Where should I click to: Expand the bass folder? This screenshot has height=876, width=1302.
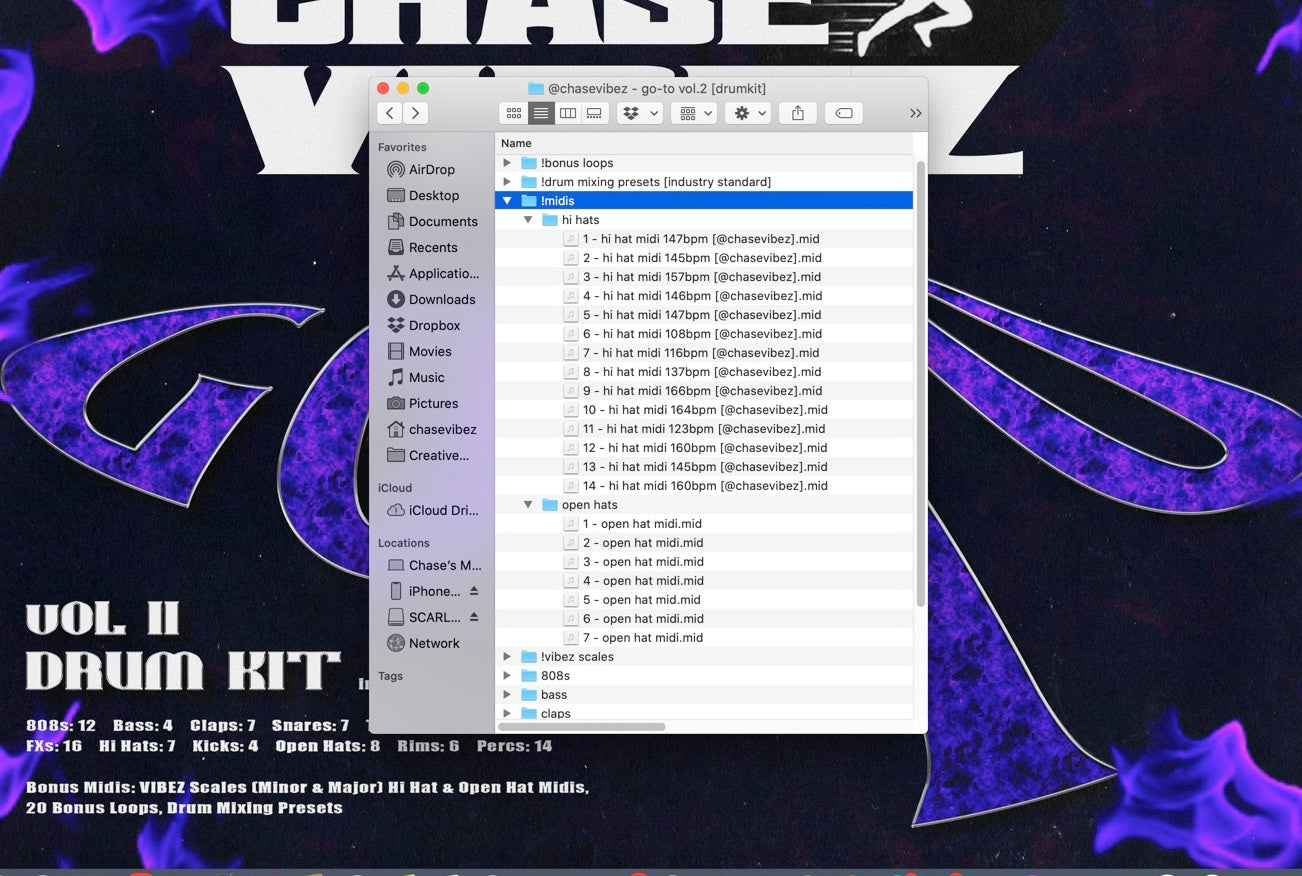click(507, 695)
